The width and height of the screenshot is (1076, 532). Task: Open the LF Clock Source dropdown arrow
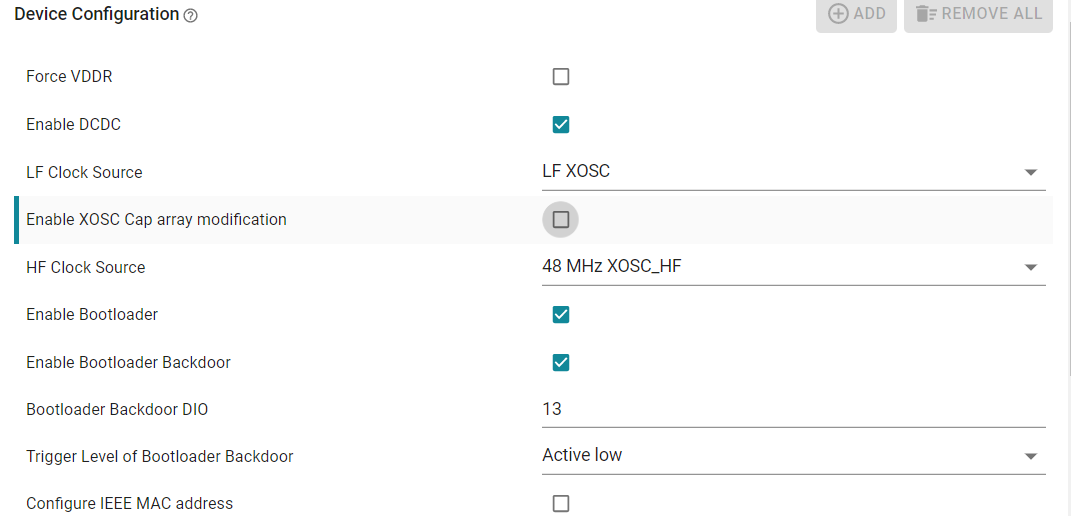pyautogui.click(x=1030, y=172)
